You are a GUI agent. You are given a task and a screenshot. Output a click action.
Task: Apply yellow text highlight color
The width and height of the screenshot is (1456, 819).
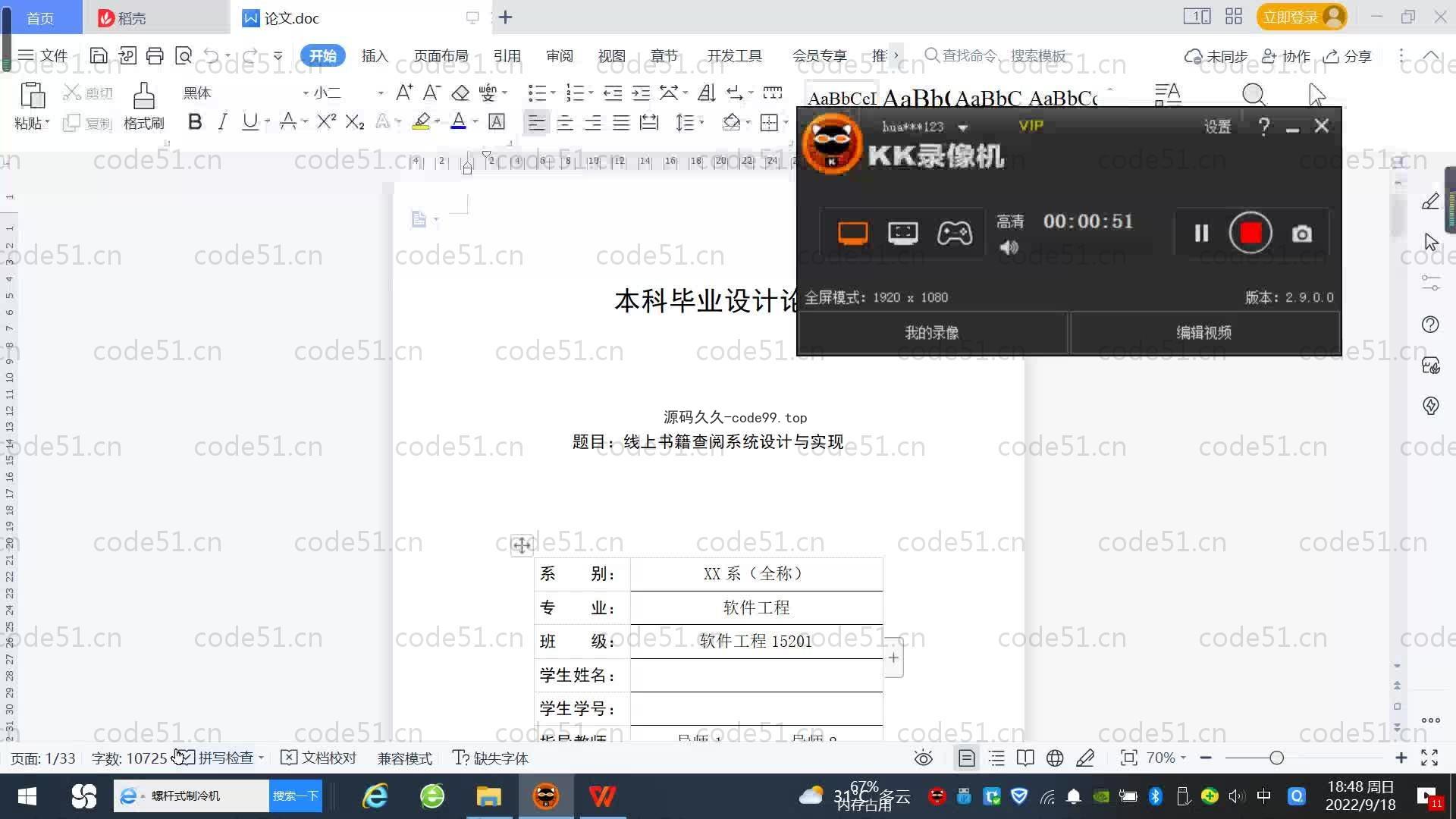click(421, 122)
